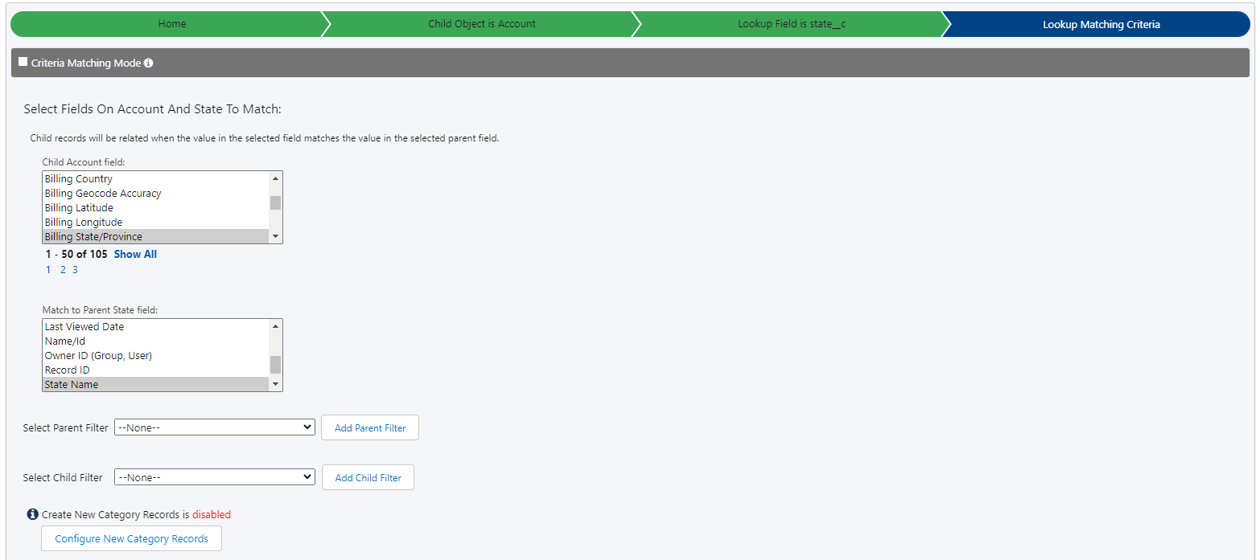Click the Add Child Filter button
1260x560 pixels.
tap(368, 478)
